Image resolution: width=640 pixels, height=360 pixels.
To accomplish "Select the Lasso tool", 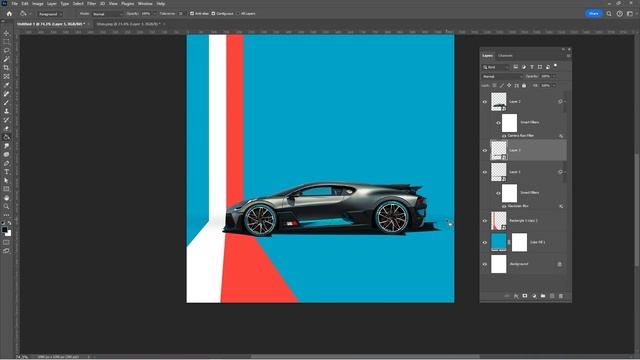I will 6,51.
